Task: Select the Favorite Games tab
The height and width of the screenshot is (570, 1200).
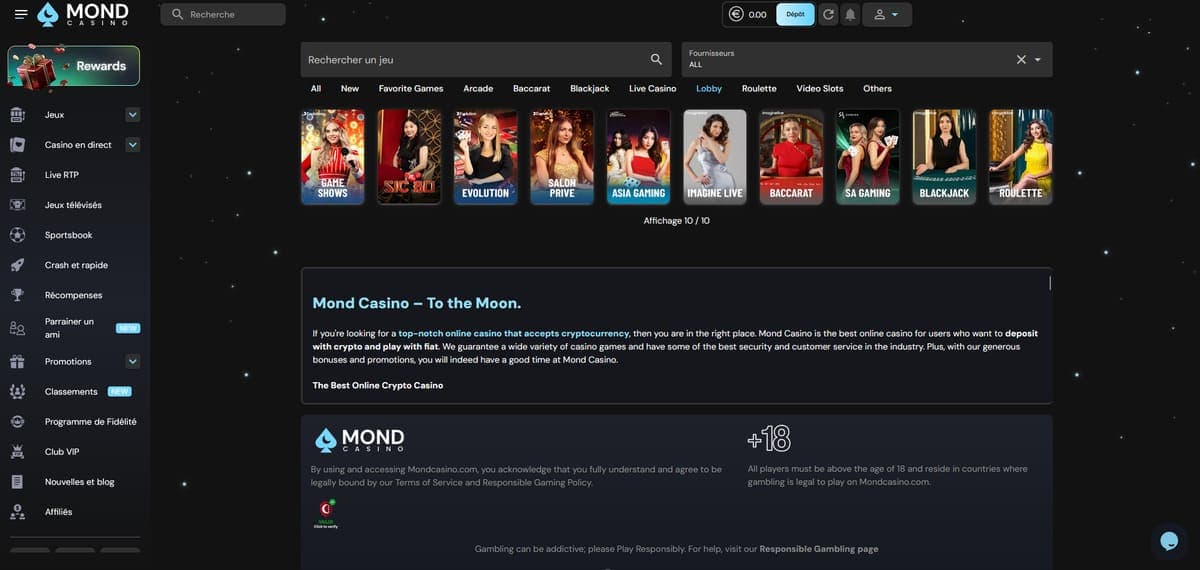Action: pyautogui.click(x=411, y=88)
